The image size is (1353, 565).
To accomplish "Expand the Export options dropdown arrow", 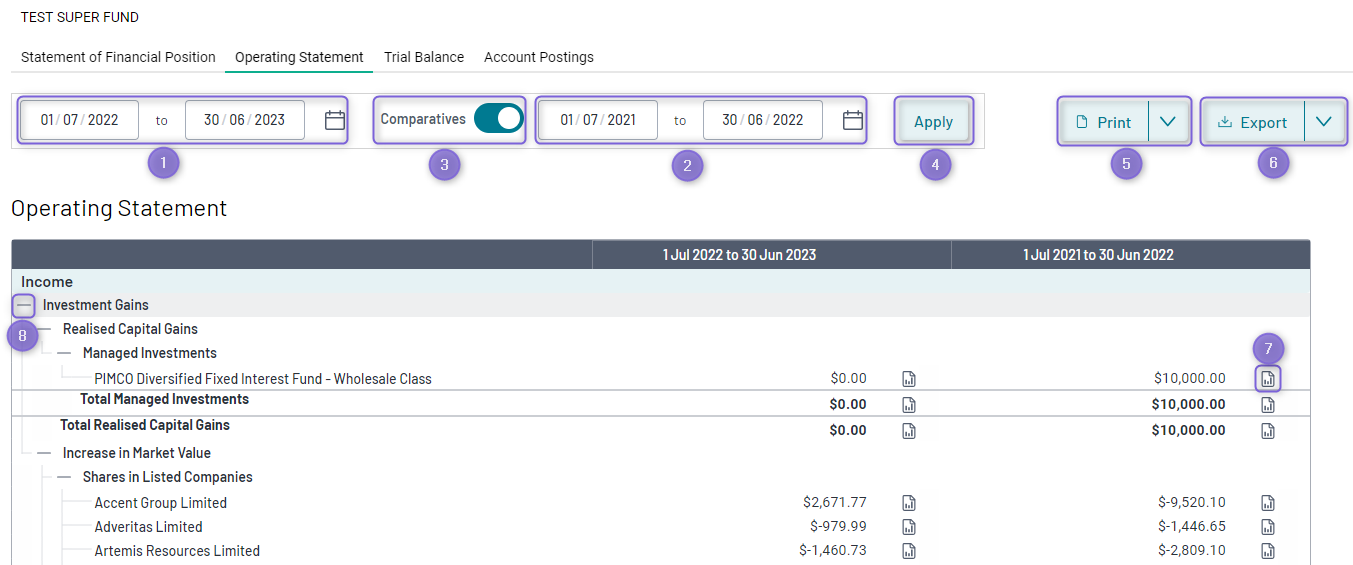I will pyautogui.click(x=1324, y=122).
